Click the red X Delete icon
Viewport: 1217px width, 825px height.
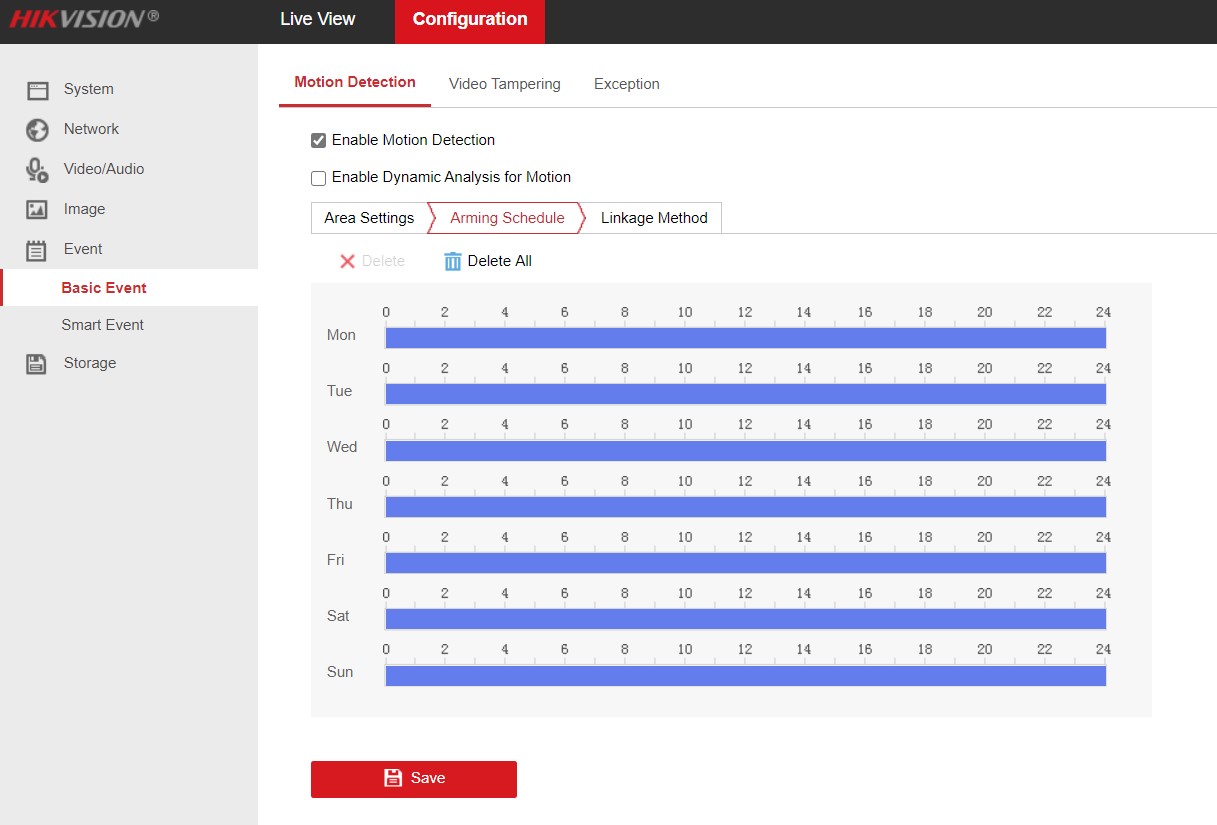click(x=348, y=261)
